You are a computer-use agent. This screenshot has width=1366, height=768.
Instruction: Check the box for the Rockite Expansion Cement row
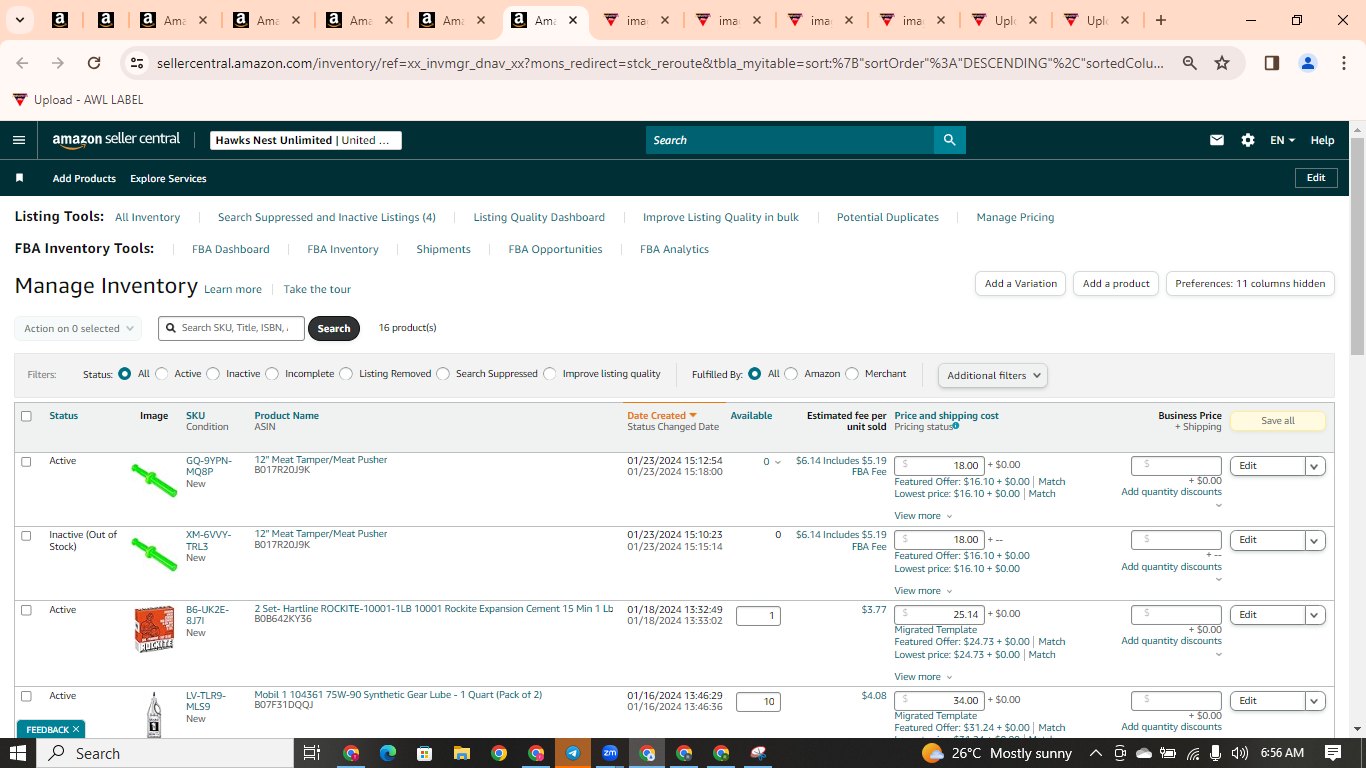coord(26,610)
